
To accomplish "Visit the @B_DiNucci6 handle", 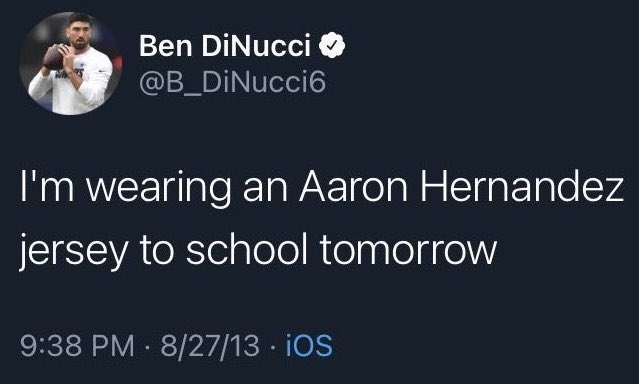I will (x=232, y=83).
